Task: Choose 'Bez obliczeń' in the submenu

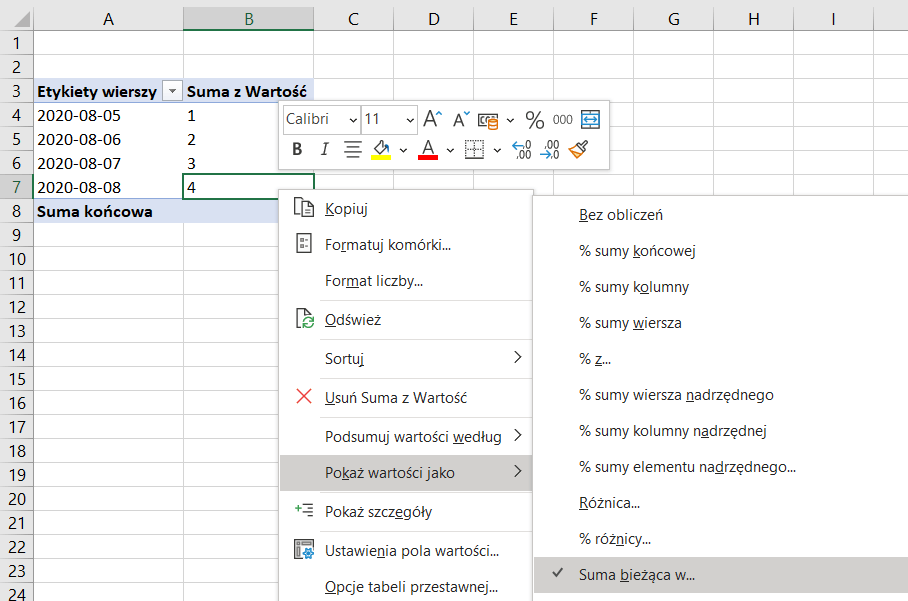Action: click(620, 215)
